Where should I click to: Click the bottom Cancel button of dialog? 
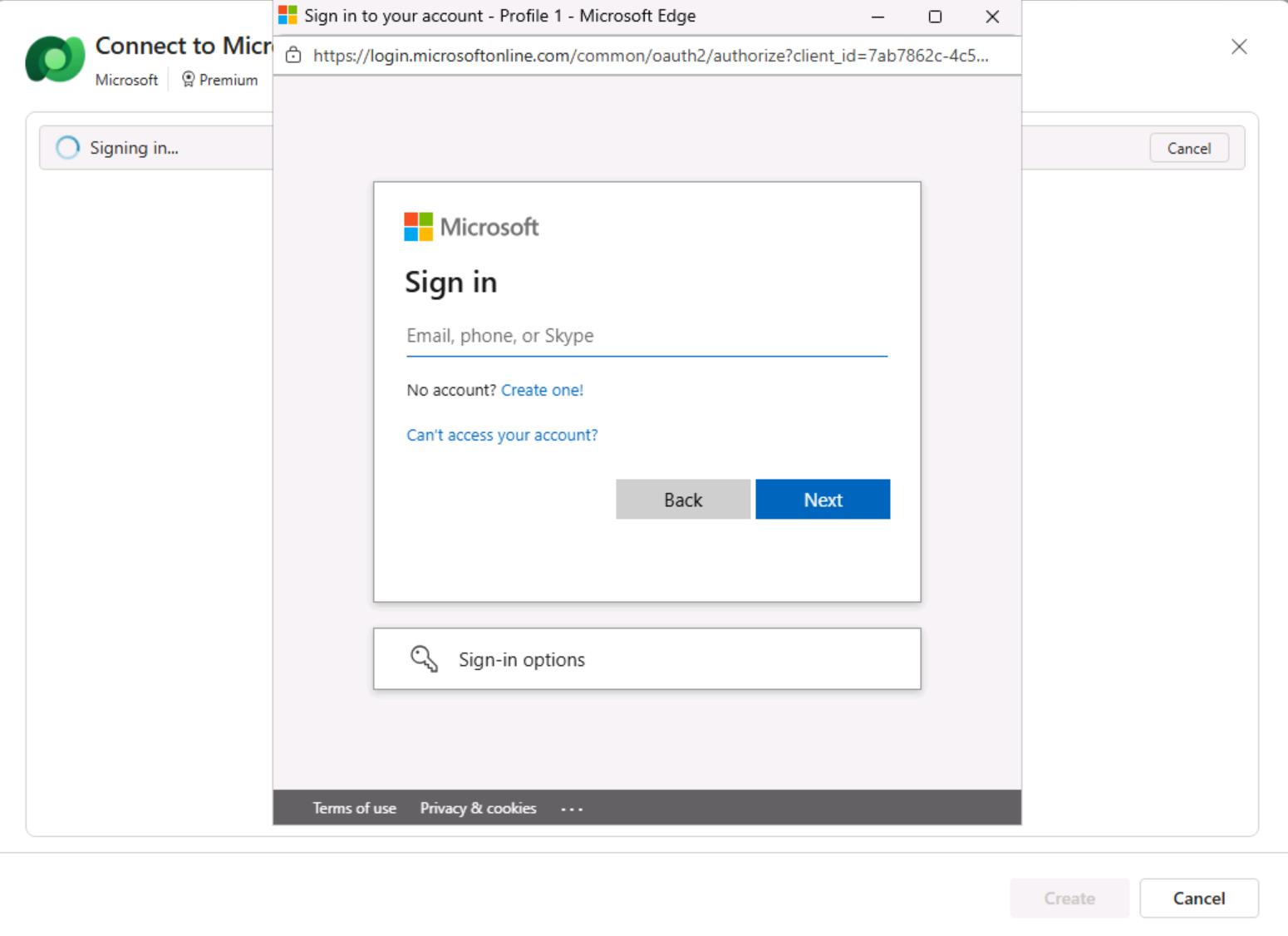coord(1198,898)
